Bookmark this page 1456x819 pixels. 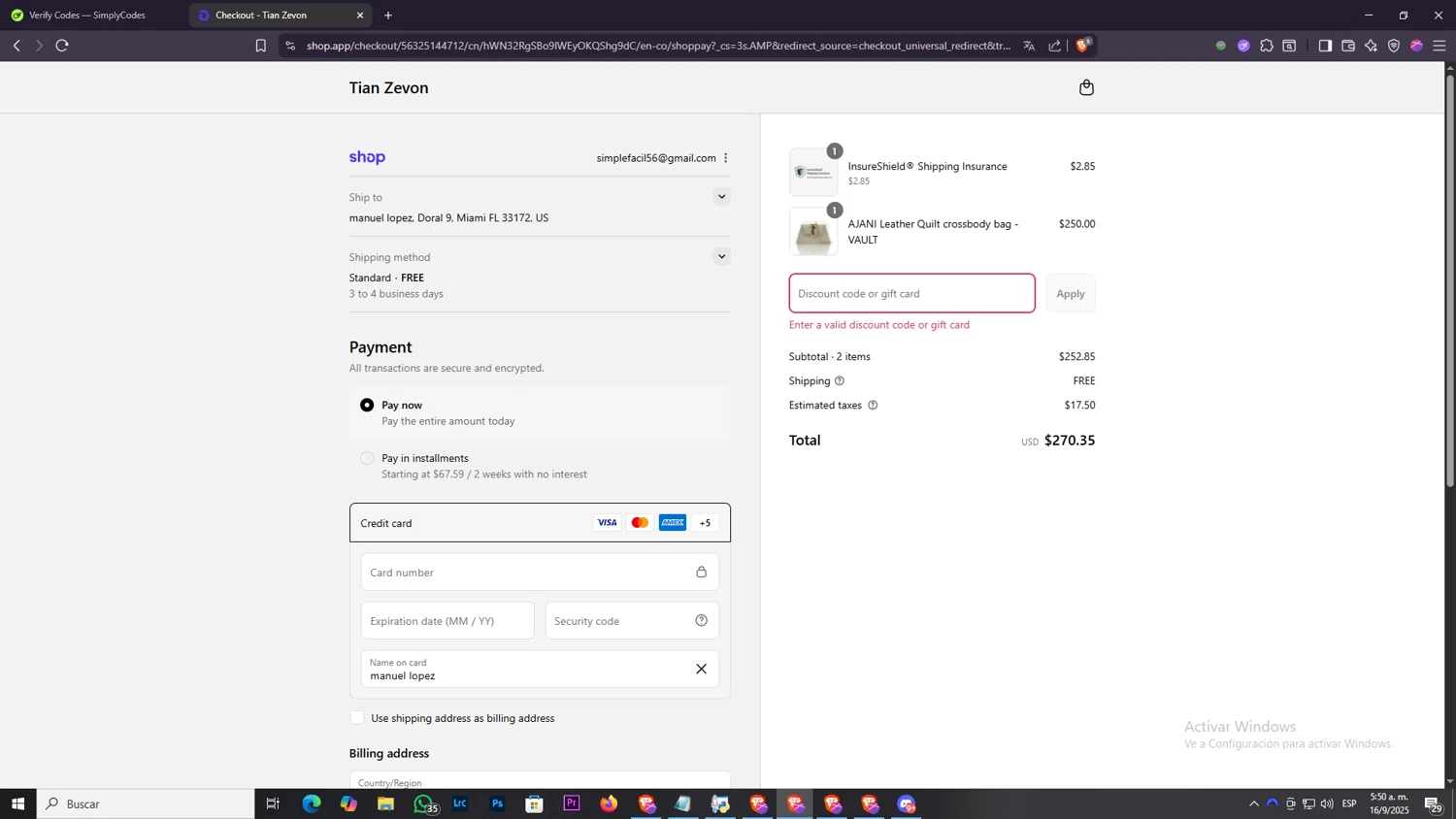[x=260, y=46]
